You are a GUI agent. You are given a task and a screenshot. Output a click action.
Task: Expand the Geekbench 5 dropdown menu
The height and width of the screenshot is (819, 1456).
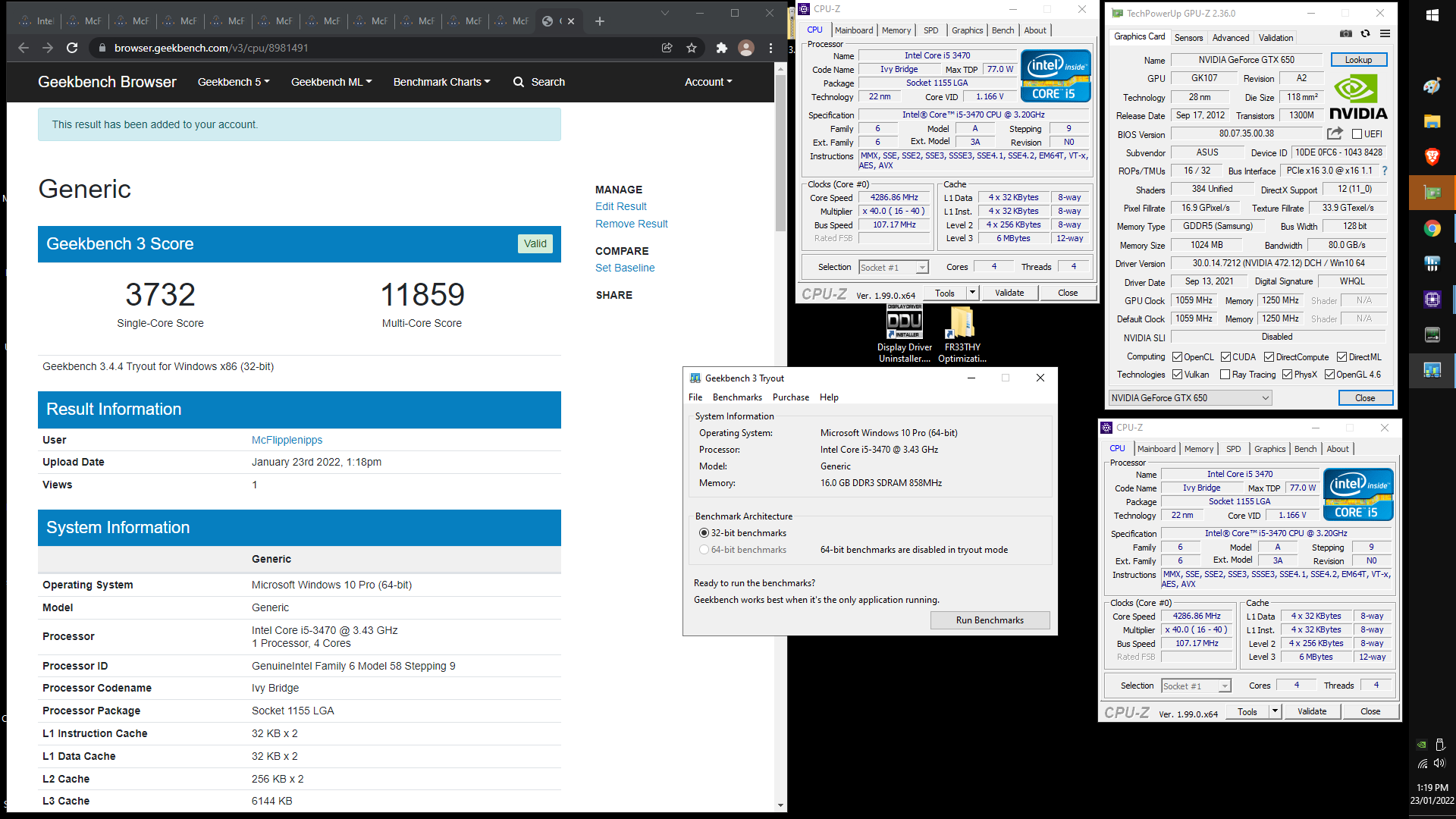point(234,82)
